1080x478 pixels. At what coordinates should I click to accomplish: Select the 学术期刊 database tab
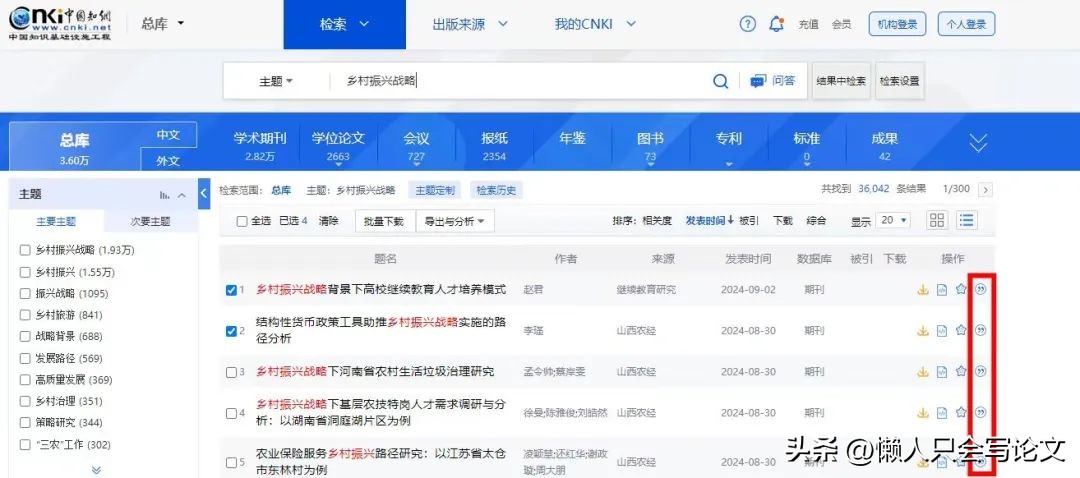pyautogui.click(x=259, y=146)
